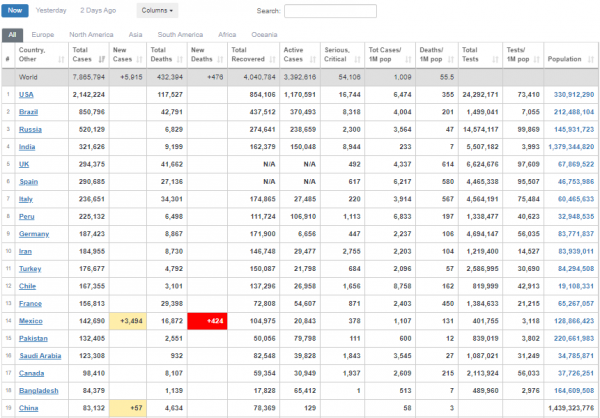This screenshot has height=418, width=600.
Task: Sort by Serious, Critical arrows icon
Action: click(357, 59)
